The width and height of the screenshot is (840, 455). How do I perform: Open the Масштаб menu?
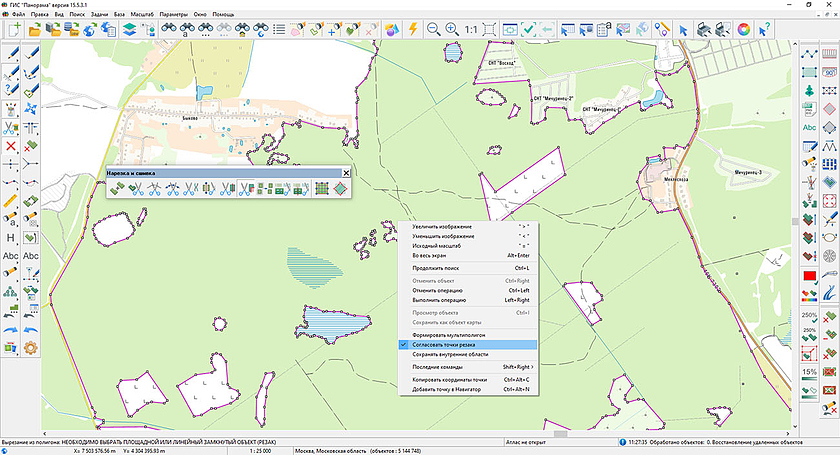142,15
